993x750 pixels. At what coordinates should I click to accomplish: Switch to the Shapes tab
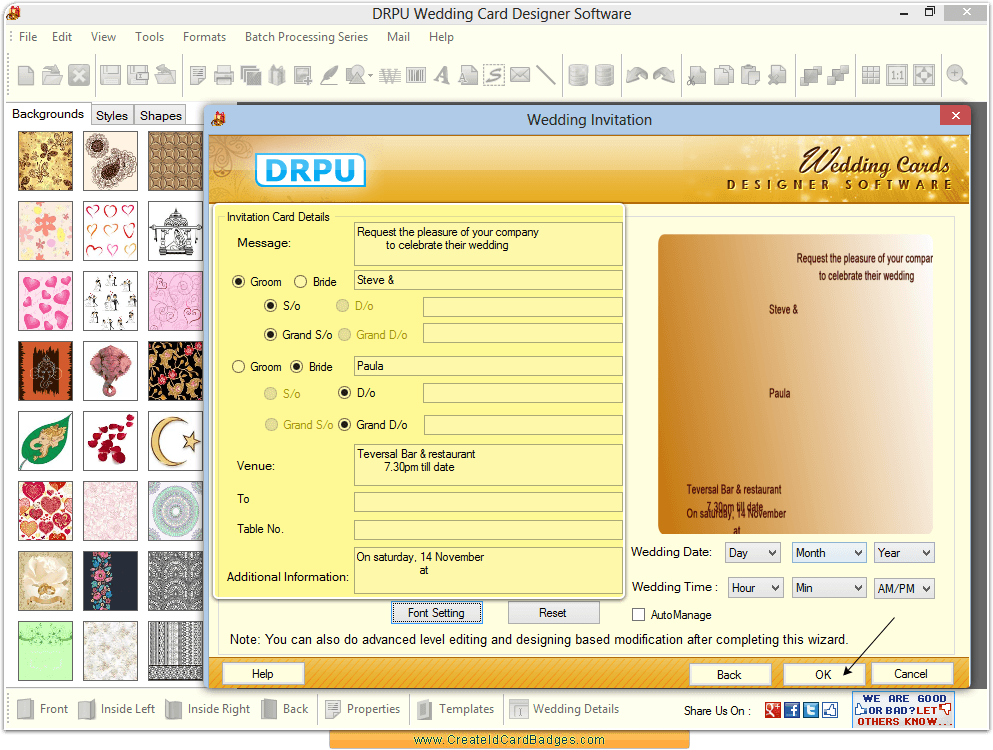click(161, 115)
